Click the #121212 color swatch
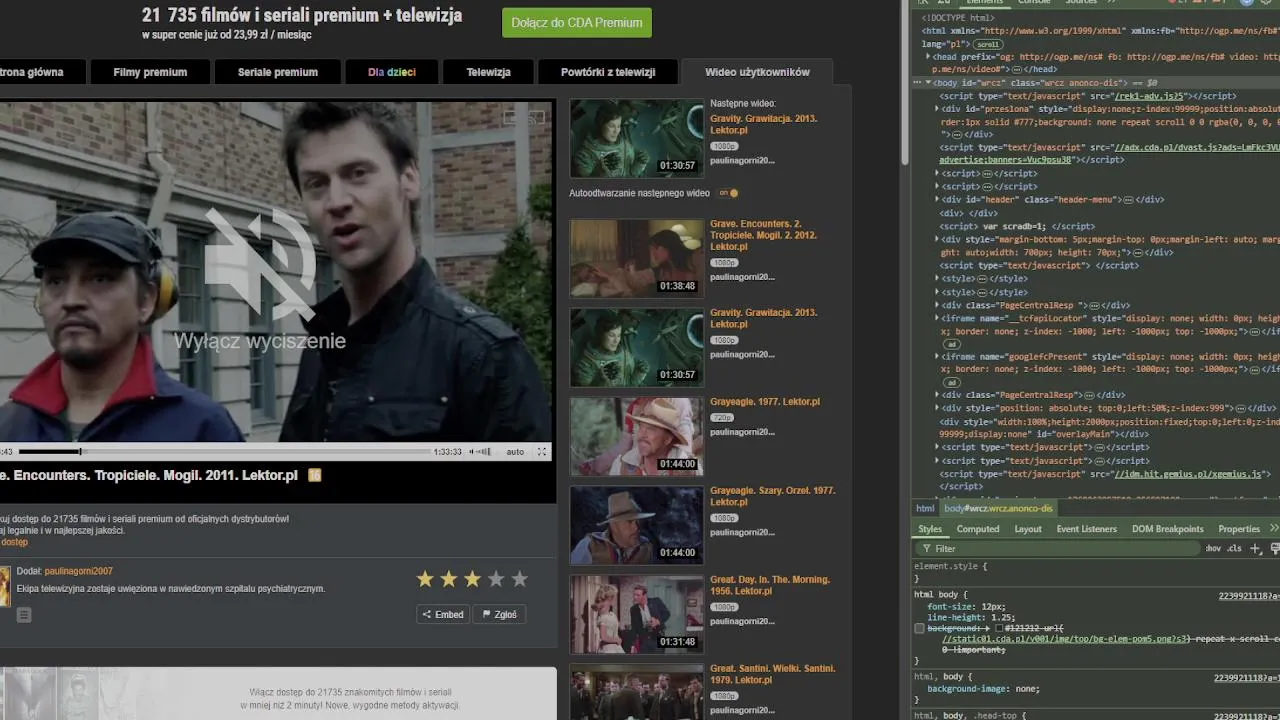 [x=999, y=628]
